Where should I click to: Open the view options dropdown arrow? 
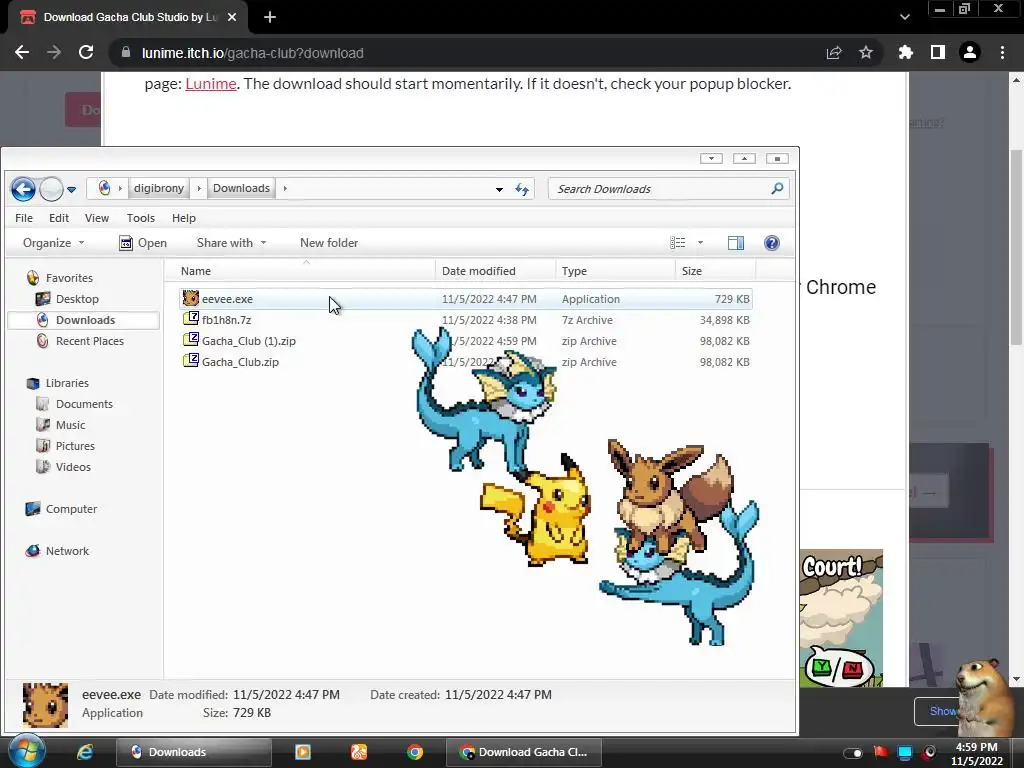coord(700,243)
